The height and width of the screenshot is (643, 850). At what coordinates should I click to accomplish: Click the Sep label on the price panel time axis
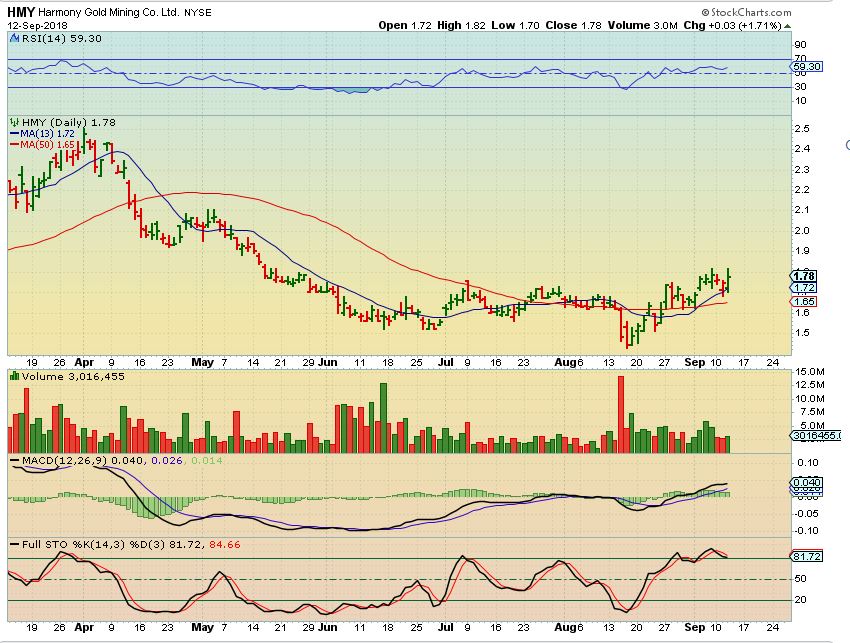pos(695,362)
